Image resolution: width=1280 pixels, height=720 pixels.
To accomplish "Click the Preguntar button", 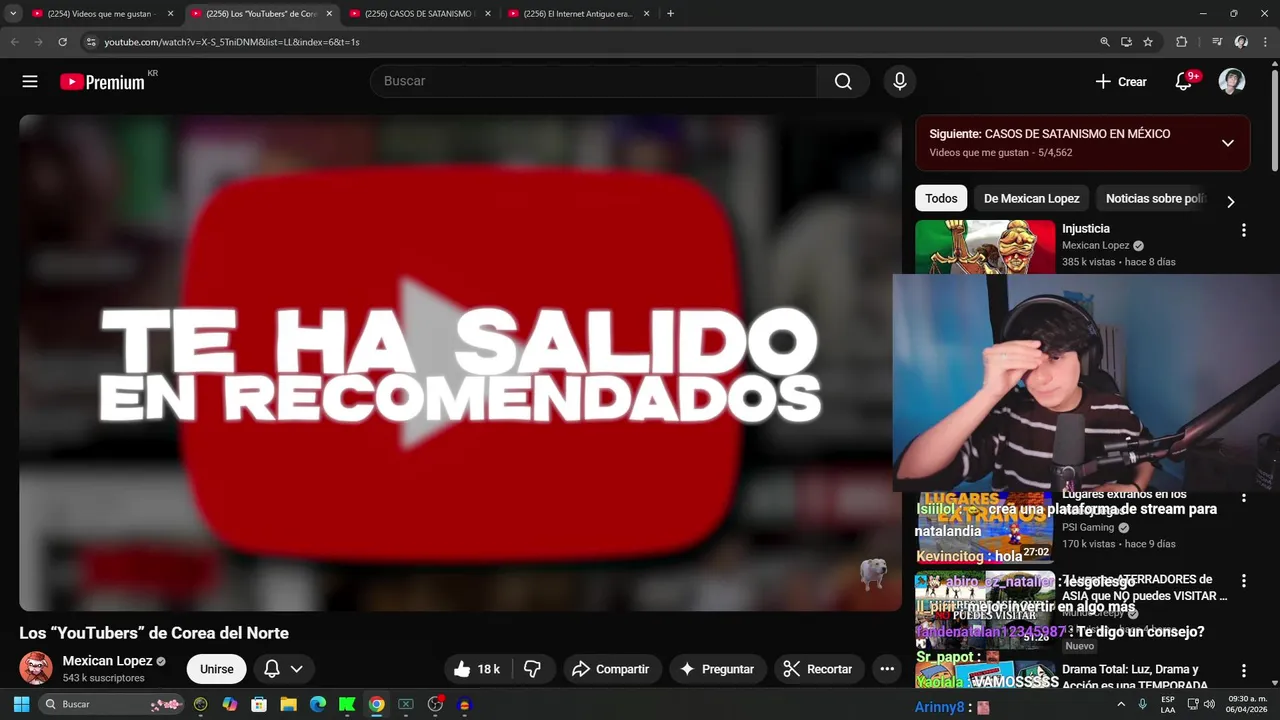I will (717, 669).
